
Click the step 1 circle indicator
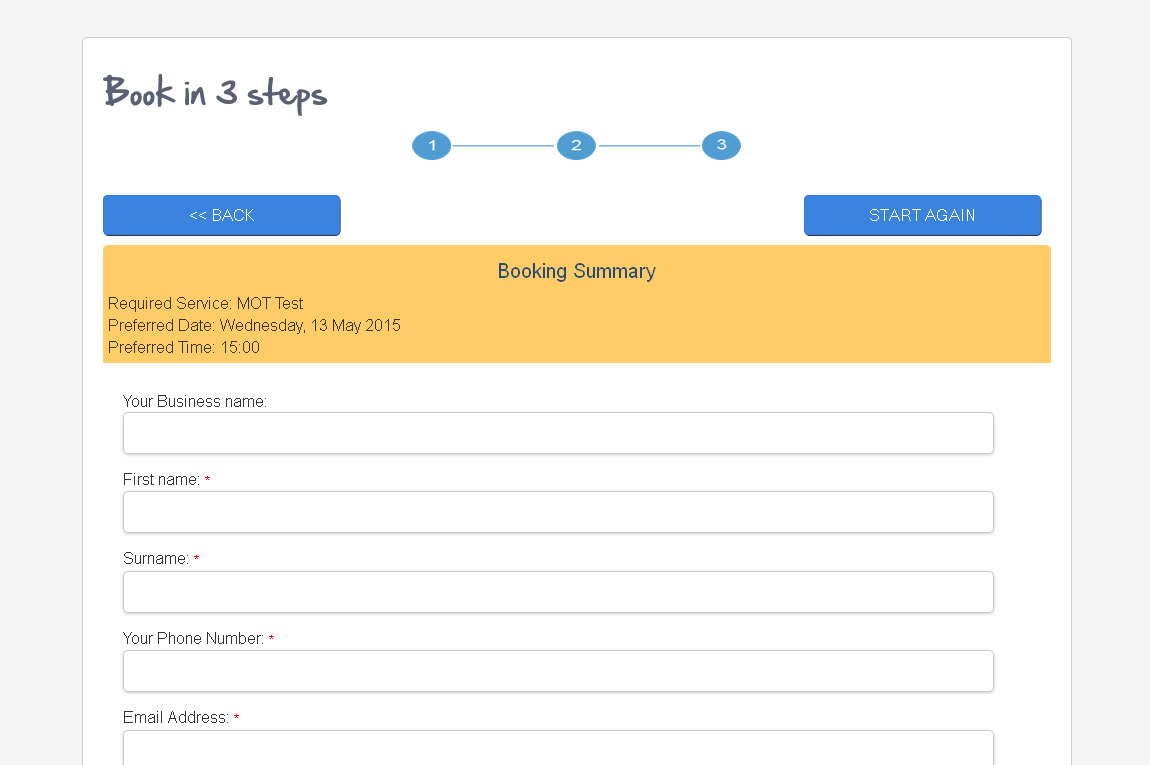coord(431,146)
